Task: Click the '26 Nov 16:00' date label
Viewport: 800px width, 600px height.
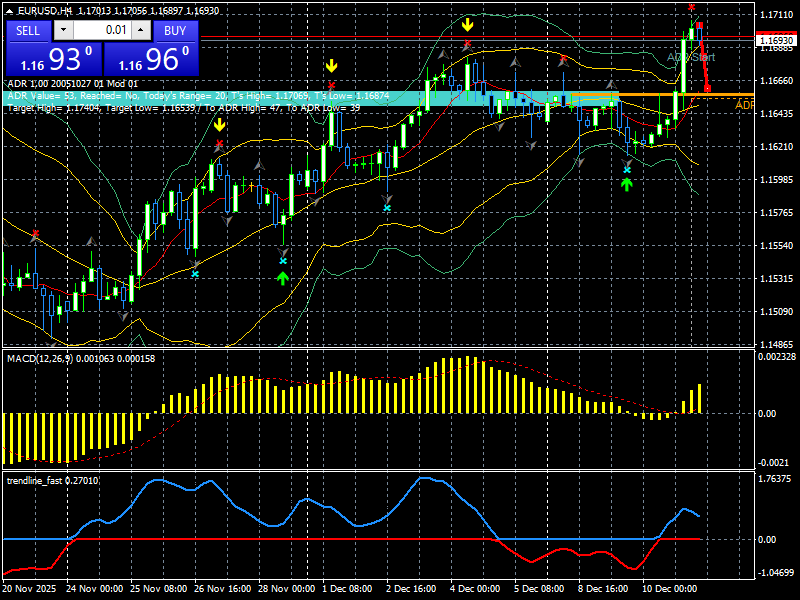Action: pyautogui.click(x=222, y=588)
